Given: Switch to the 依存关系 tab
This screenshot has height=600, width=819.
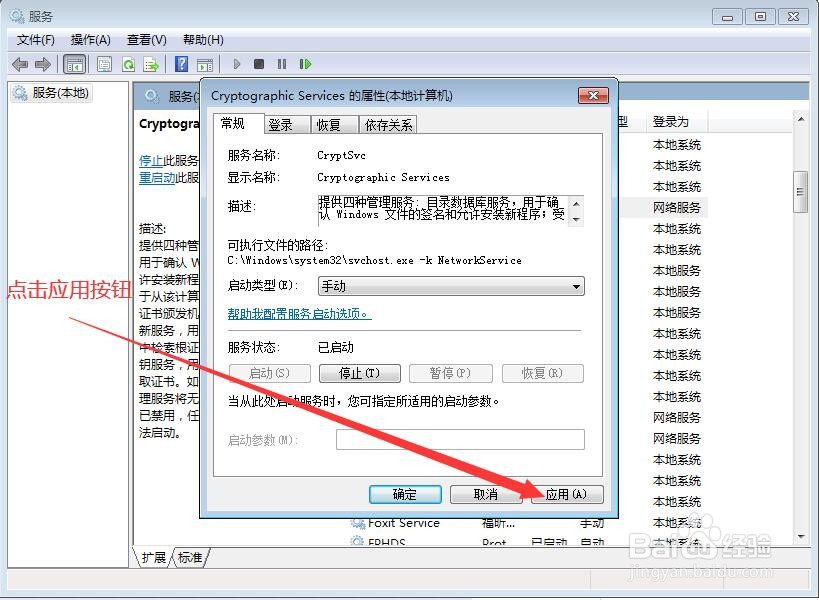Looking at the screenshot, I should point(388,124).
